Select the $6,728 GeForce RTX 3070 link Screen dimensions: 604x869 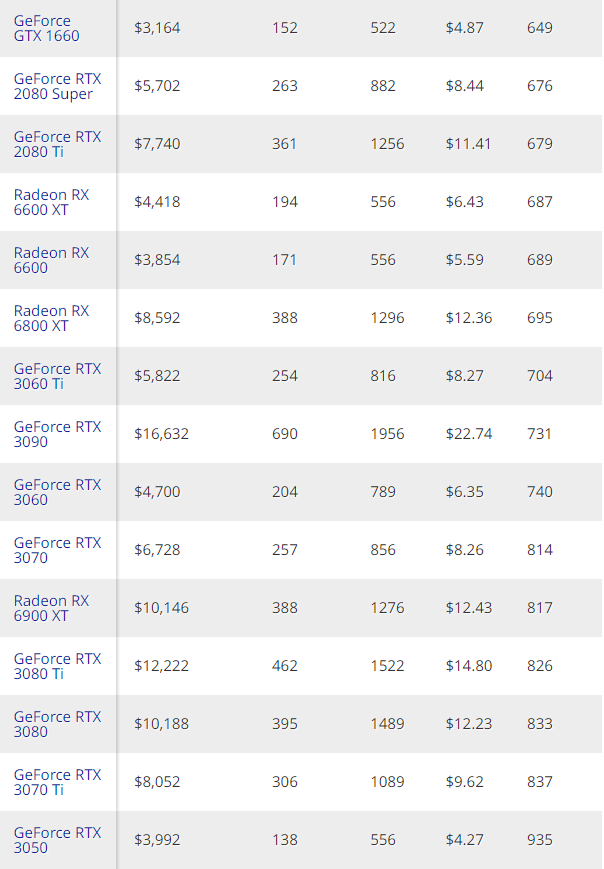[57, 550]
